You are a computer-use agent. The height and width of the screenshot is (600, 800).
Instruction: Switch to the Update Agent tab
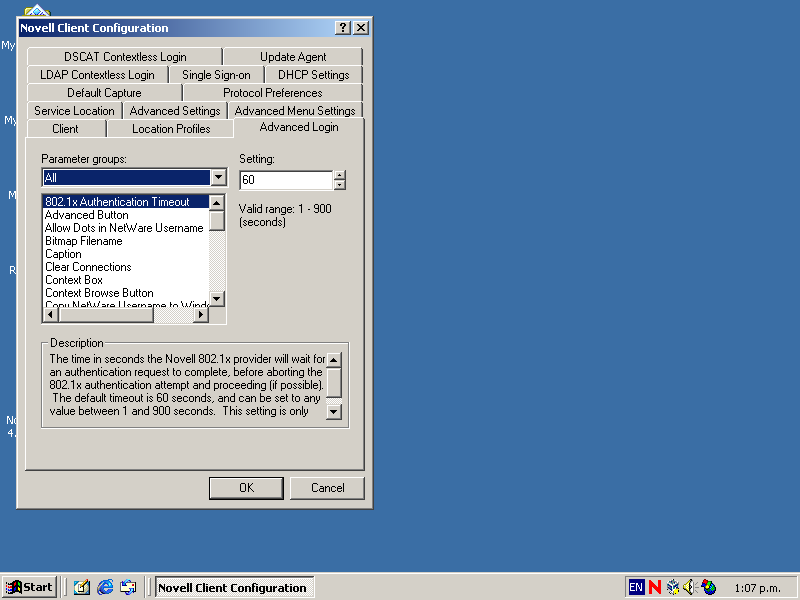293,57
